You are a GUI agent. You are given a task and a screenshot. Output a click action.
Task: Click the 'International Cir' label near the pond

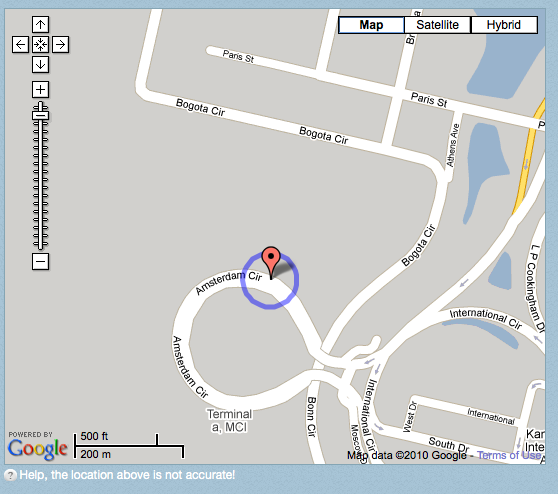[x=485, y=318]
